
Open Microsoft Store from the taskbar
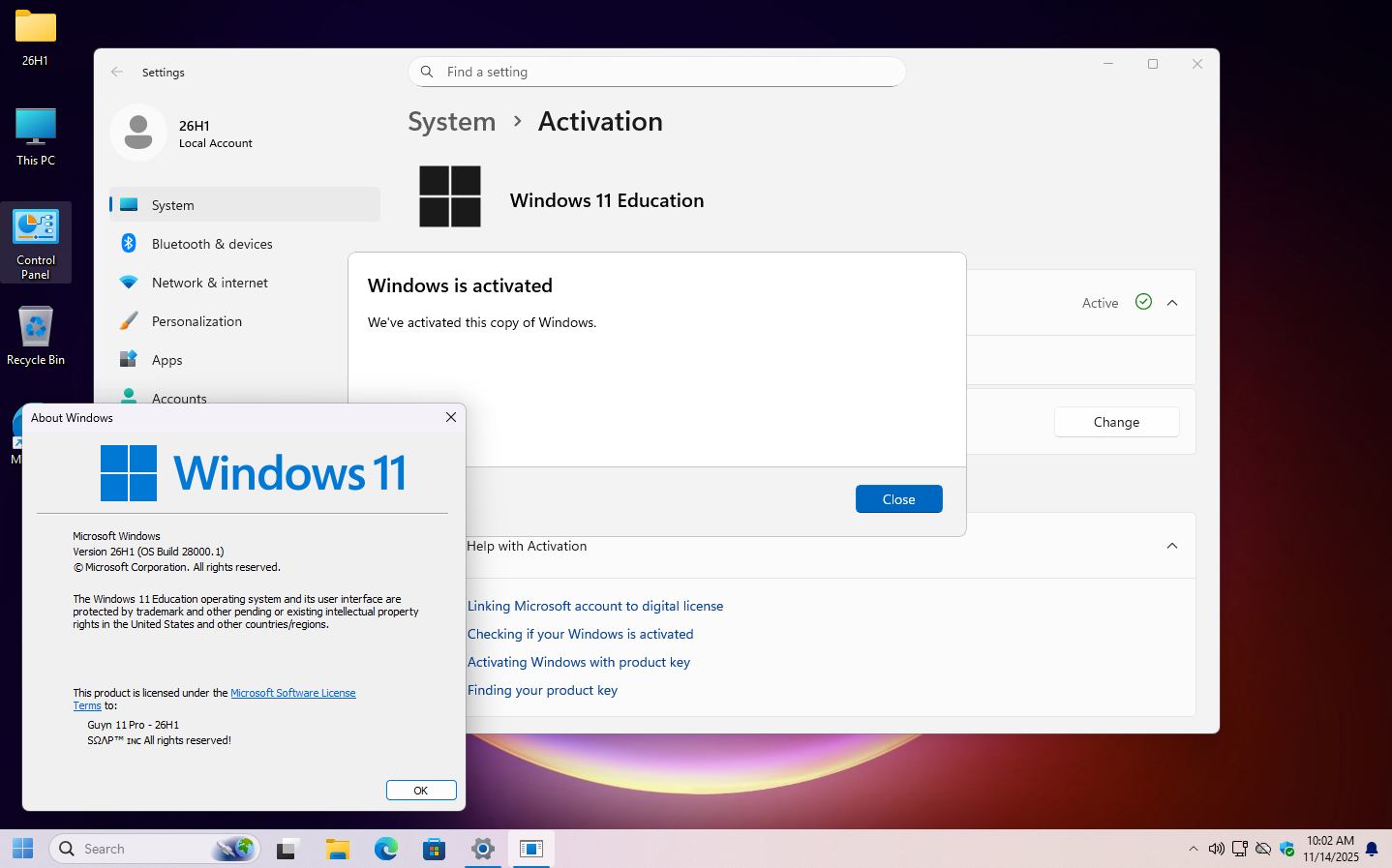click(x=435, y=849)
